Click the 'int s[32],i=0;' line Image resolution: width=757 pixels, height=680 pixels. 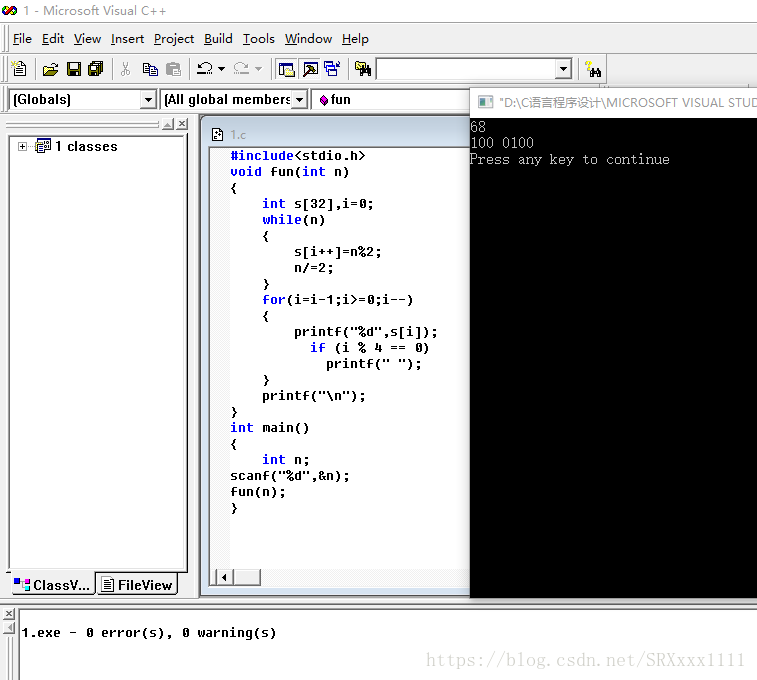pos(317,204)
